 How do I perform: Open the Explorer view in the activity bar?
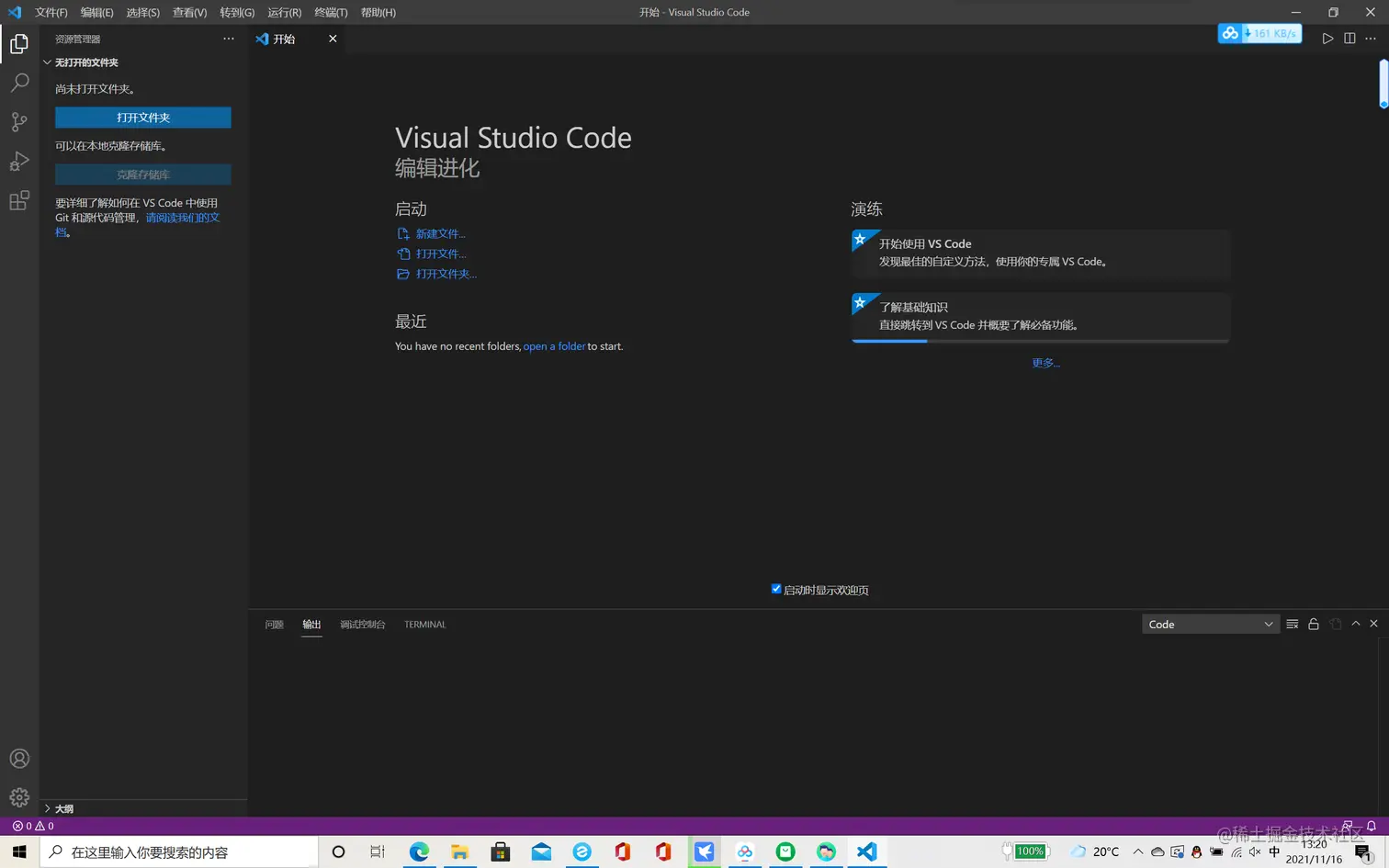click(x=19, y=44)
